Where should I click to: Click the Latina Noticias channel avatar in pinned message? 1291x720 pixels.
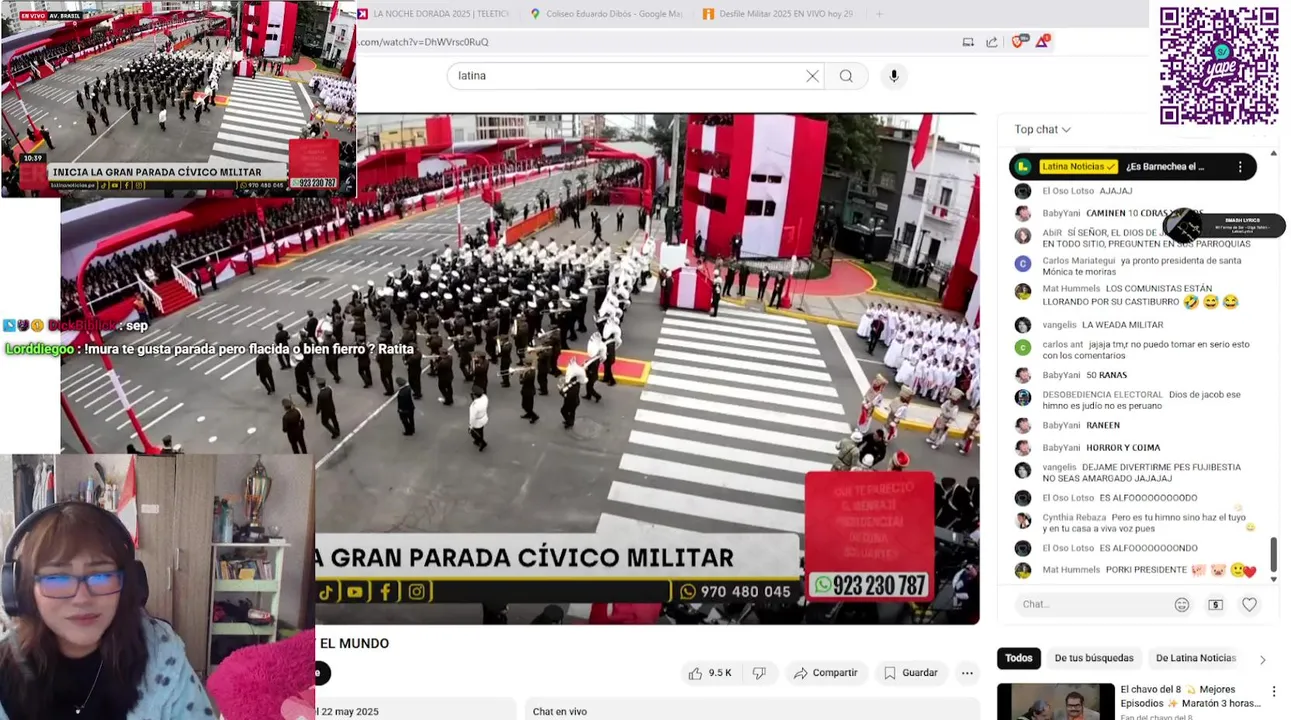point(1022,167)
